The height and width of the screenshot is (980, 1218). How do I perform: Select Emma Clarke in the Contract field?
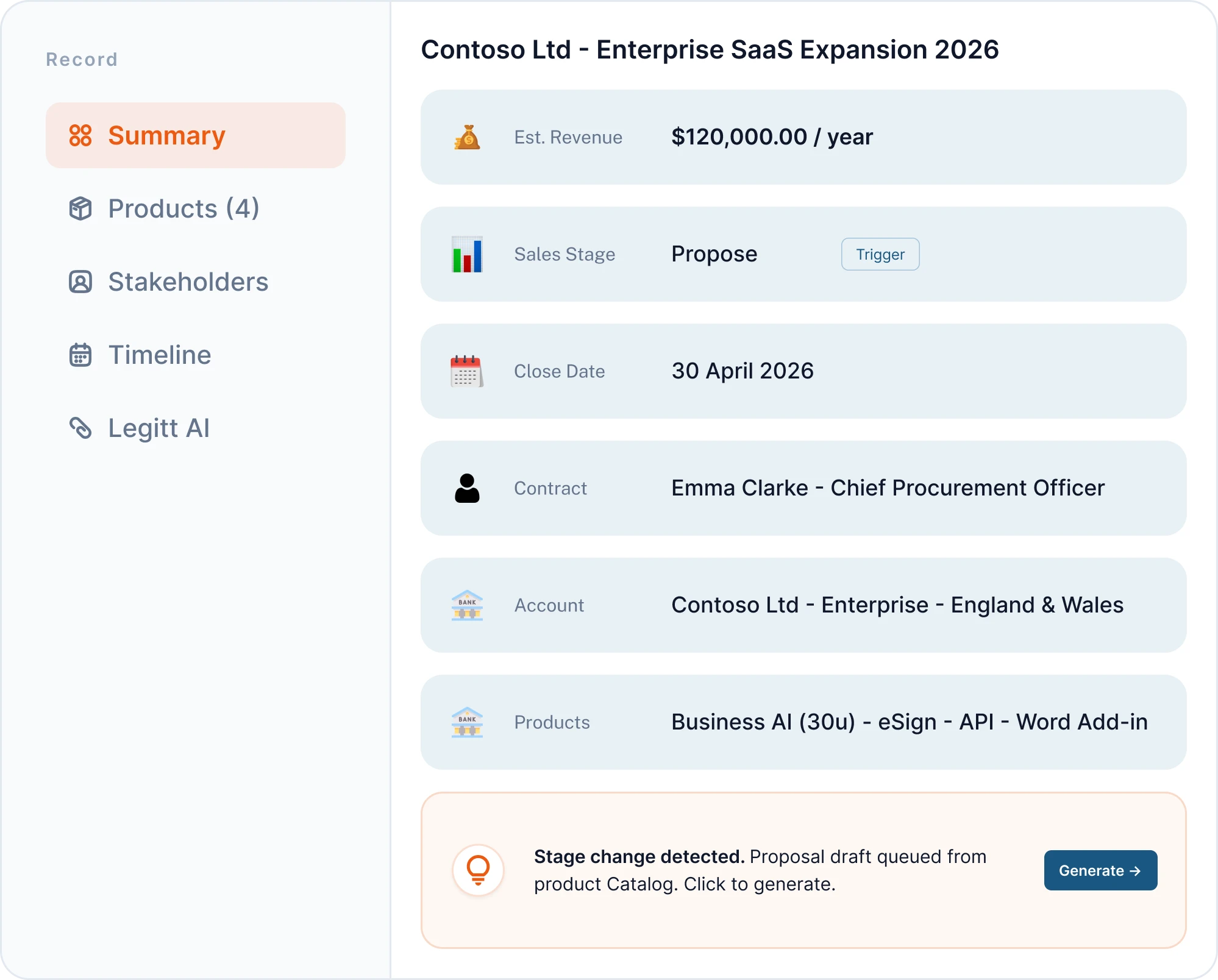887,488
